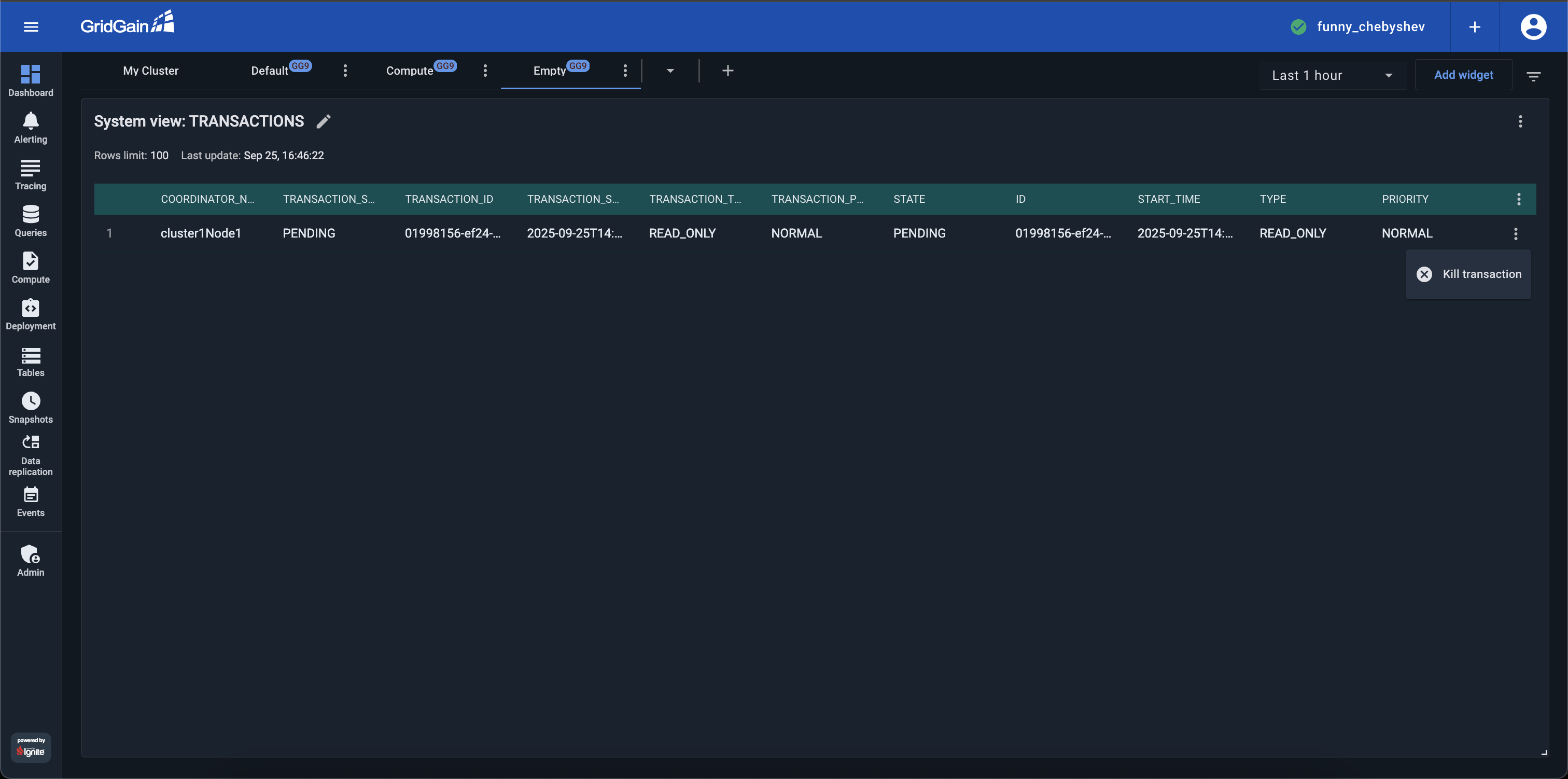Click the pencil icon to rename widget

point(323,121)
